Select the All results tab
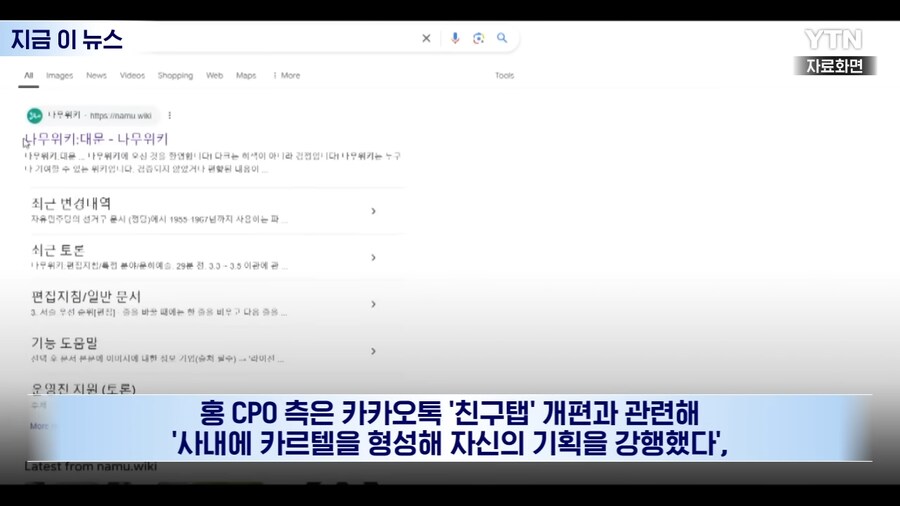 pyautogui.click(x=28, y=75)
